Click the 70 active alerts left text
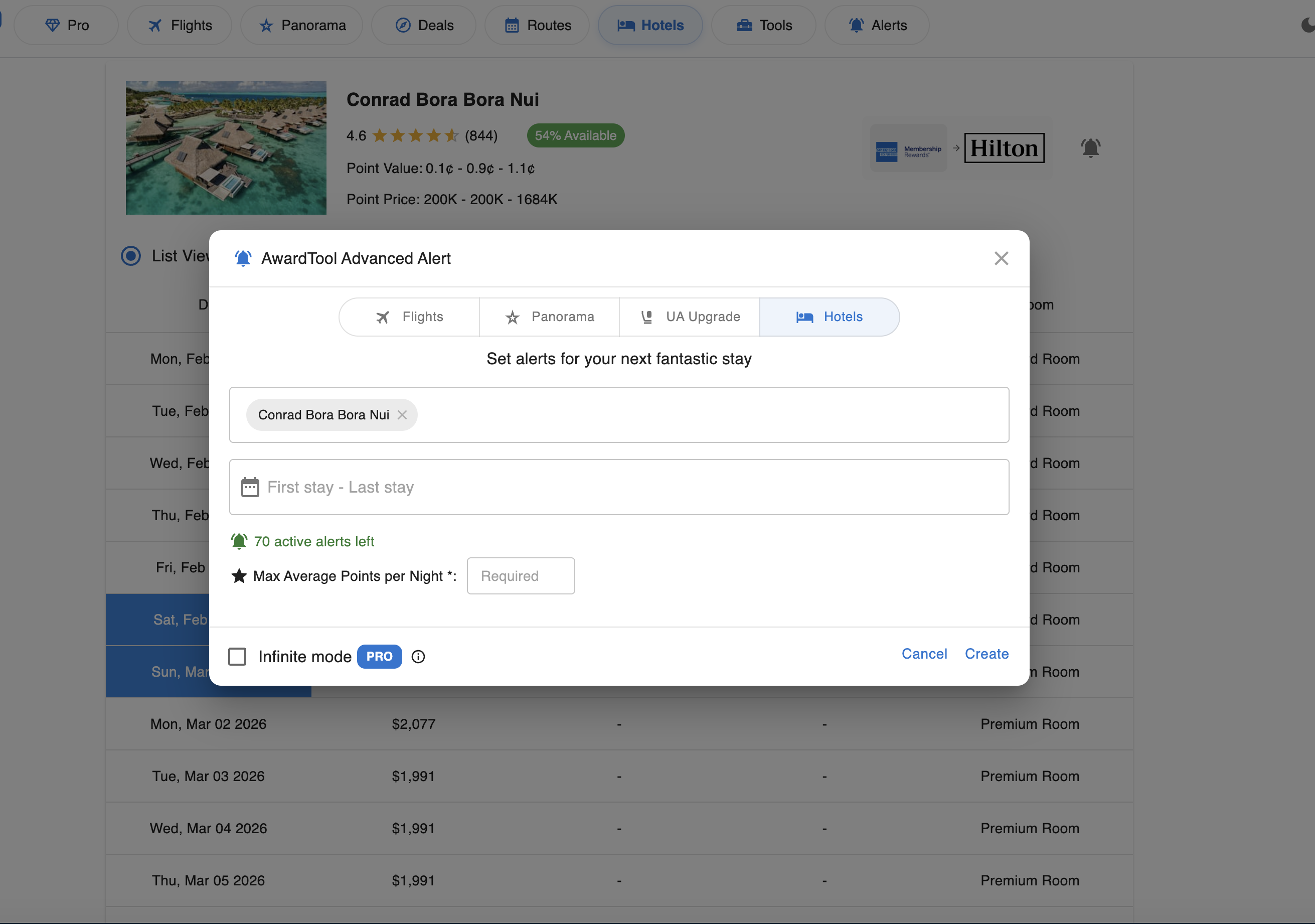 coord(314,541)
